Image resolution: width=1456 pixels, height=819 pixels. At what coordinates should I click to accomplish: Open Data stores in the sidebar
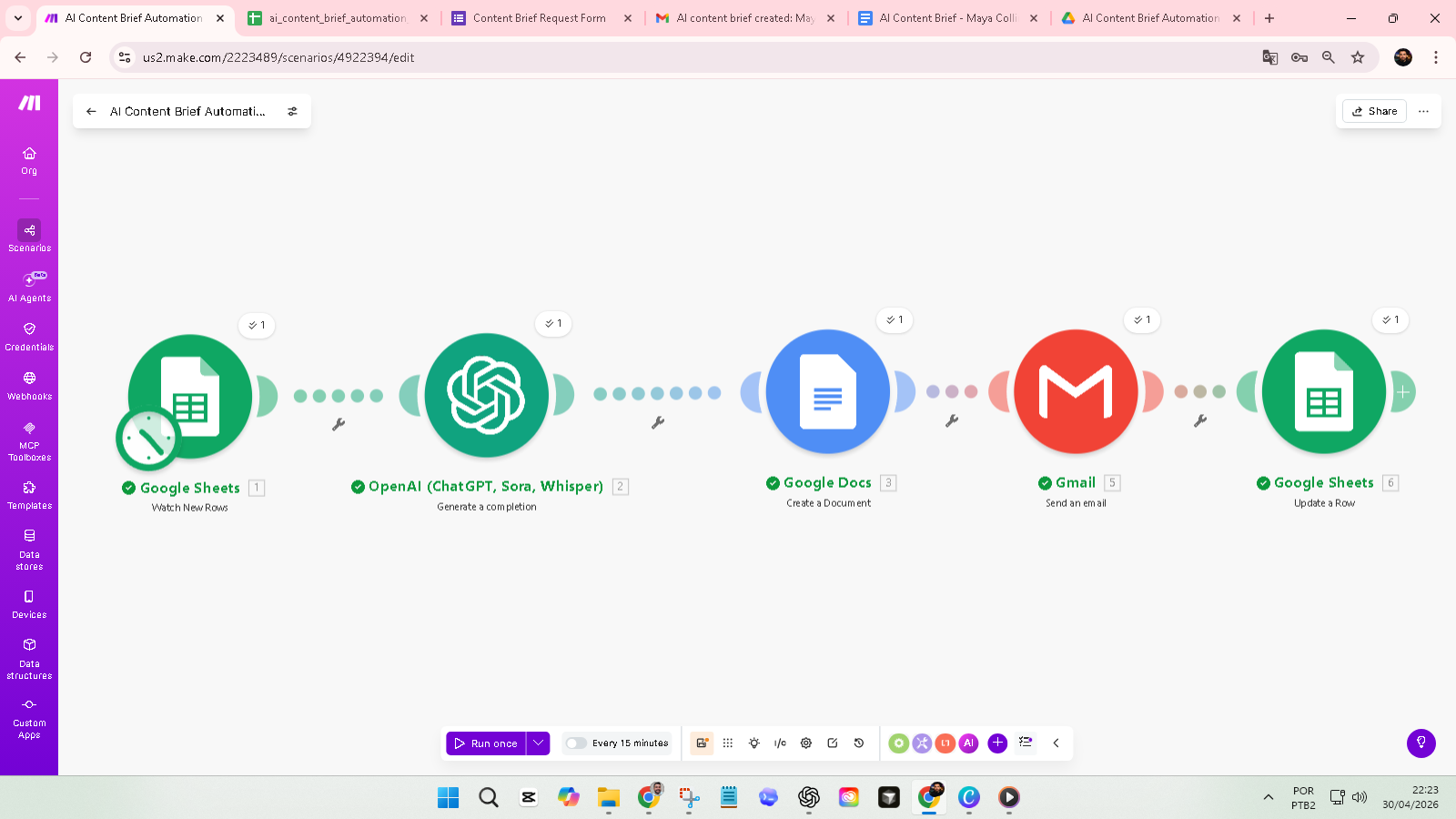coord(29,550)
